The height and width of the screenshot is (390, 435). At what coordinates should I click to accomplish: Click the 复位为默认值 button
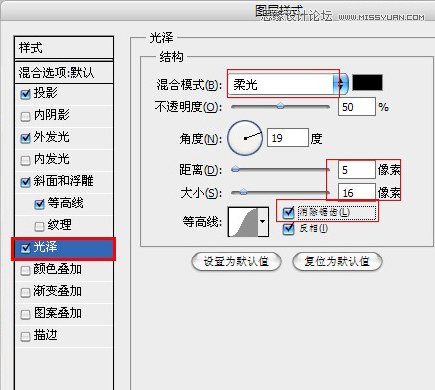(x=337, y=261)
